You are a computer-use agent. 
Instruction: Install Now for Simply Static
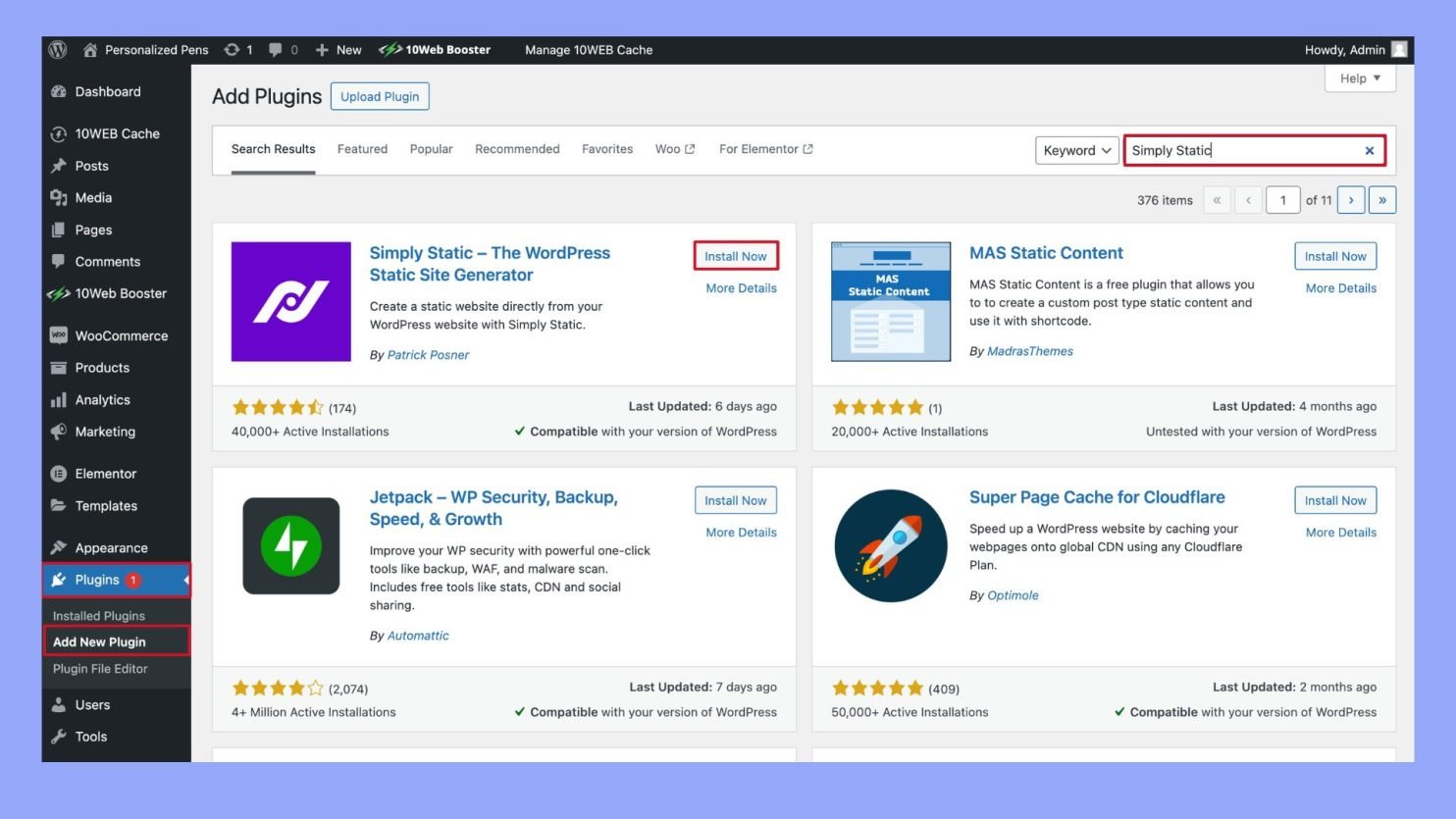coord(736,255)
